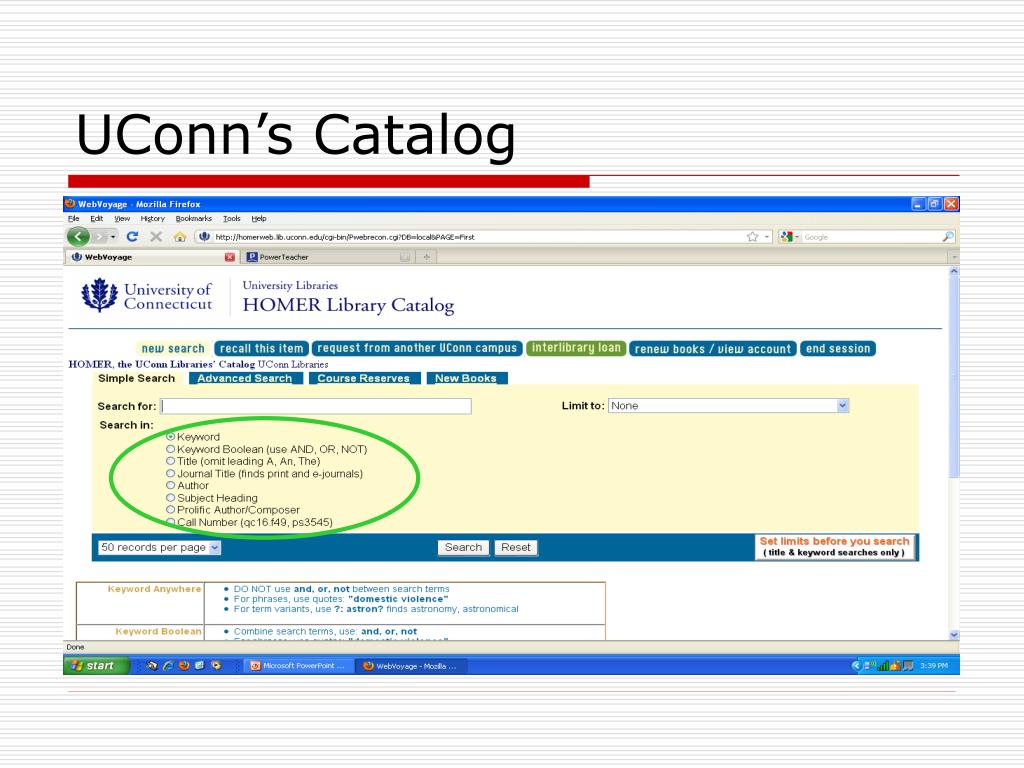Screen dimensions: 1024x768
Task: Click the new search button
Action: tap(173, 349)
